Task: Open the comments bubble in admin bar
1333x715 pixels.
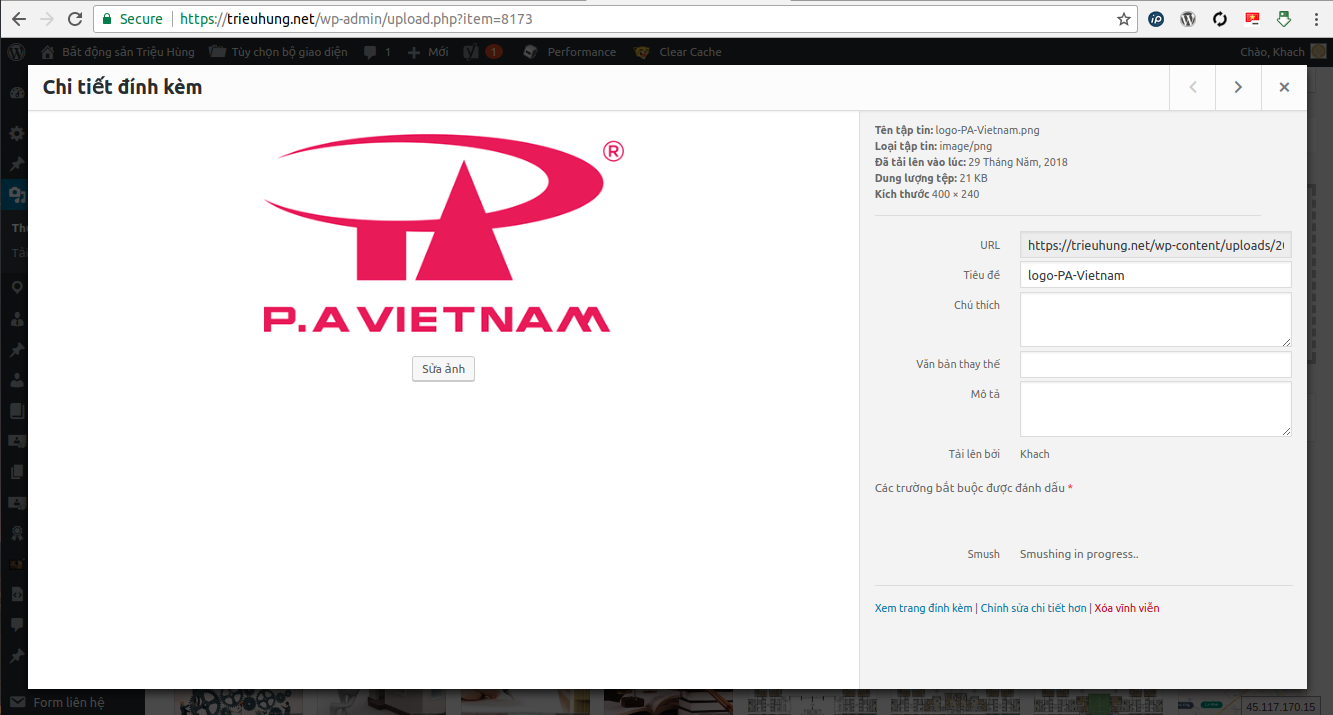Action: coord(377,52)
